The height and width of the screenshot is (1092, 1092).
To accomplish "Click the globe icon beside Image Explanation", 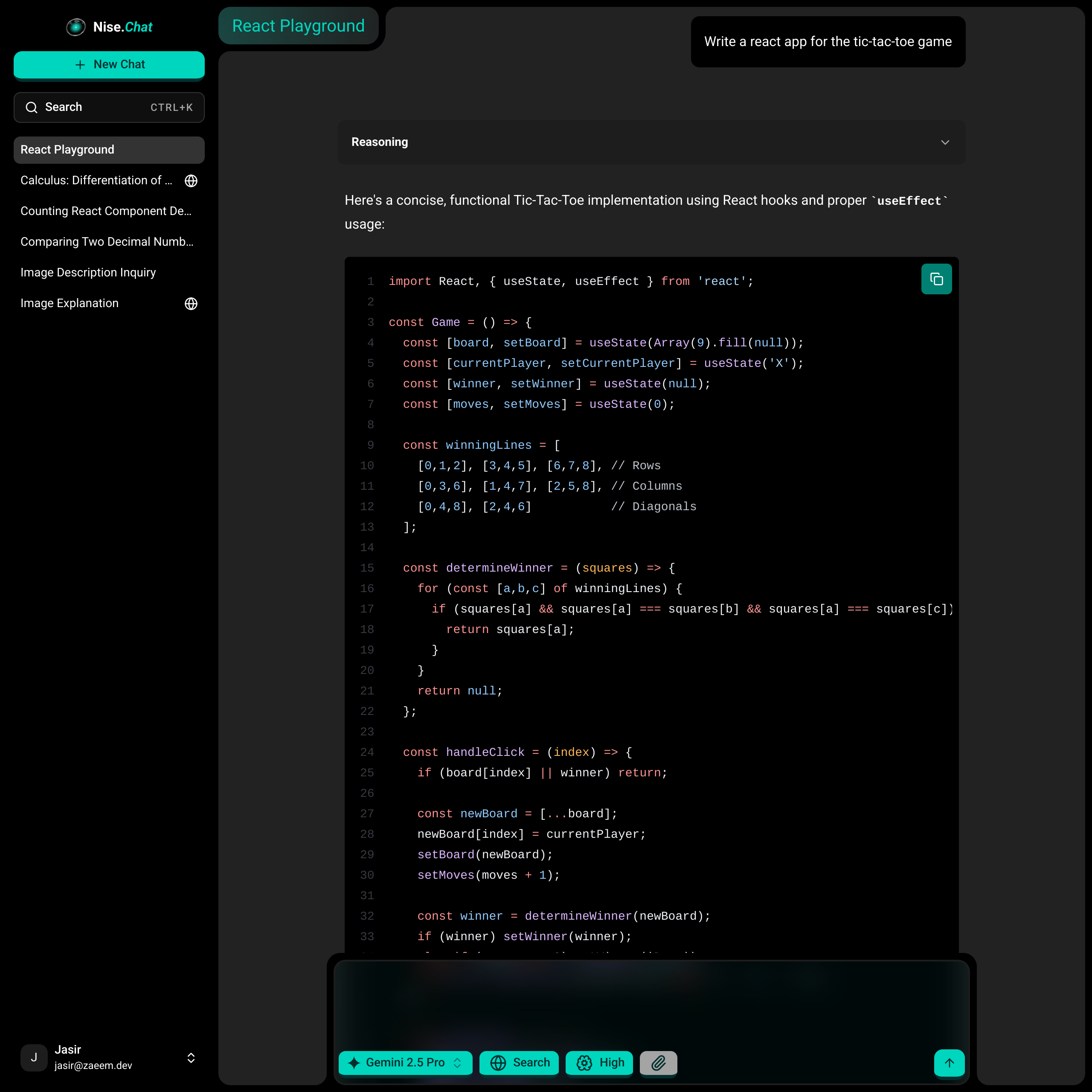I will pyautogui.click(x=191, y=304).
